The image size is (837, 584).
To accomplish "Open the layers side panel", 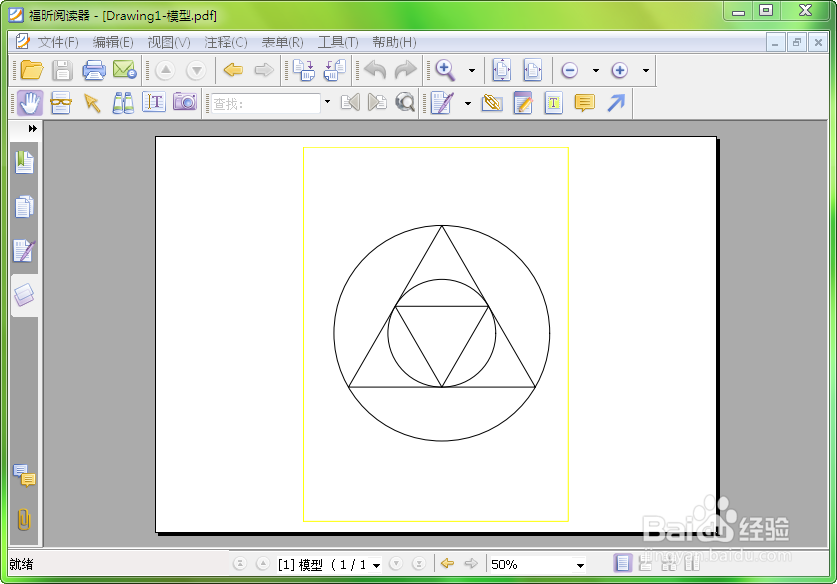I will [x=24, y=295].
